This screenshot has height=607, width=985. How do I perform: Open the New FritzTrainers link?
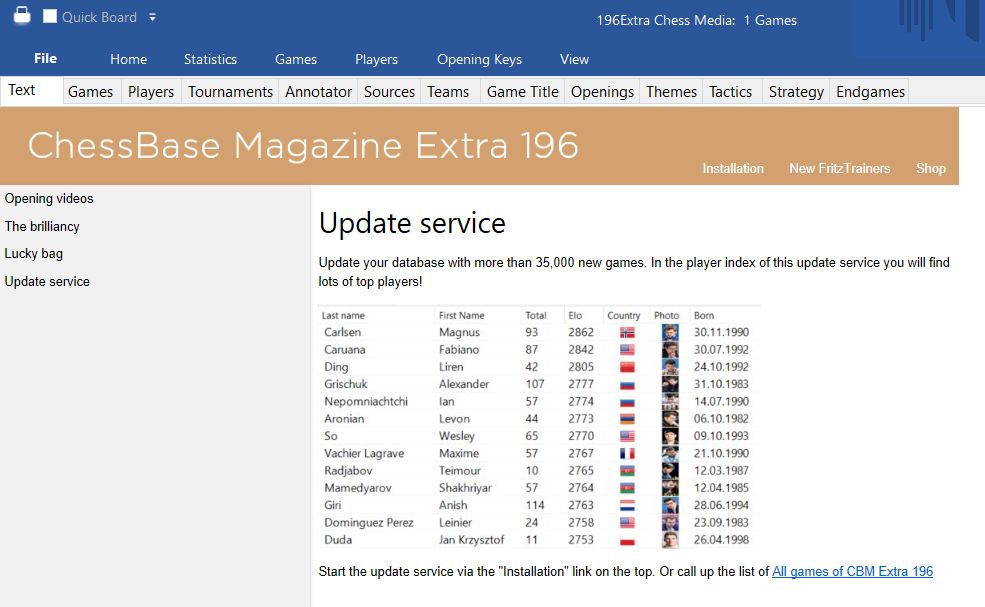pyautogui.click(x=839, y=168)
